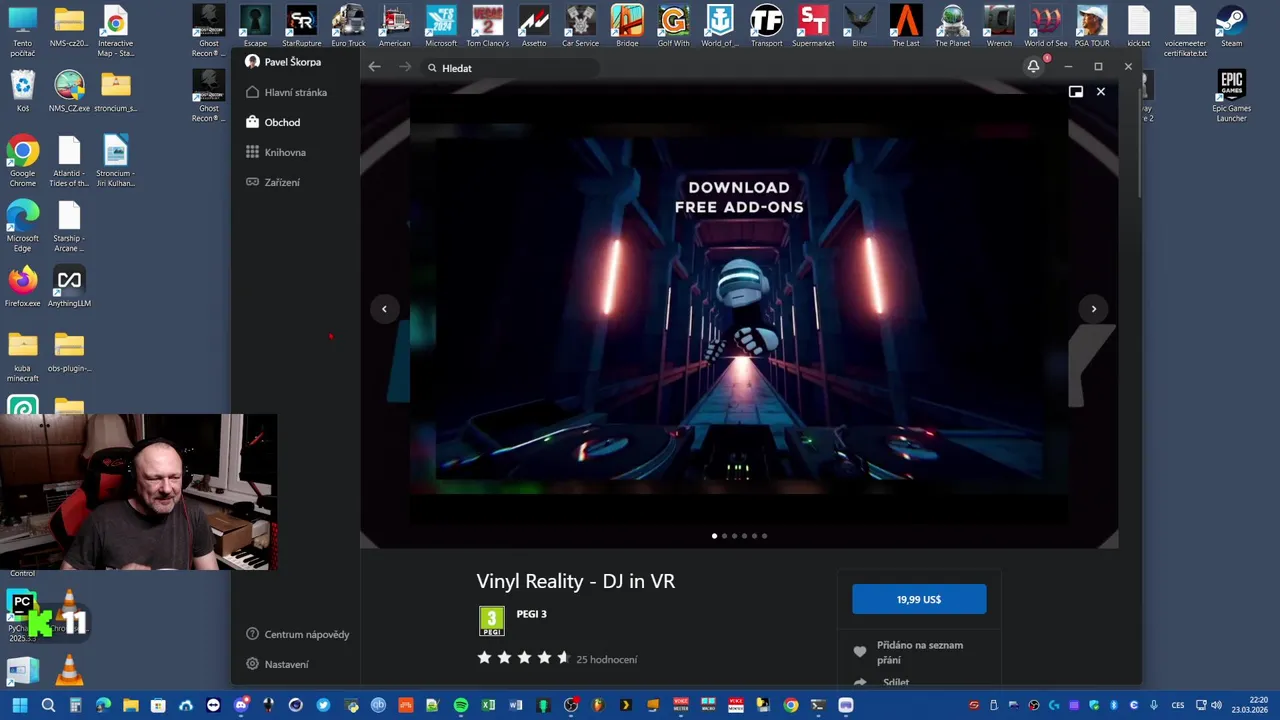Image resolution: width=1280 pixels, height=720 pixels.
Task: Open Pavel Škorpa profile
Action: tap(283, 62)
